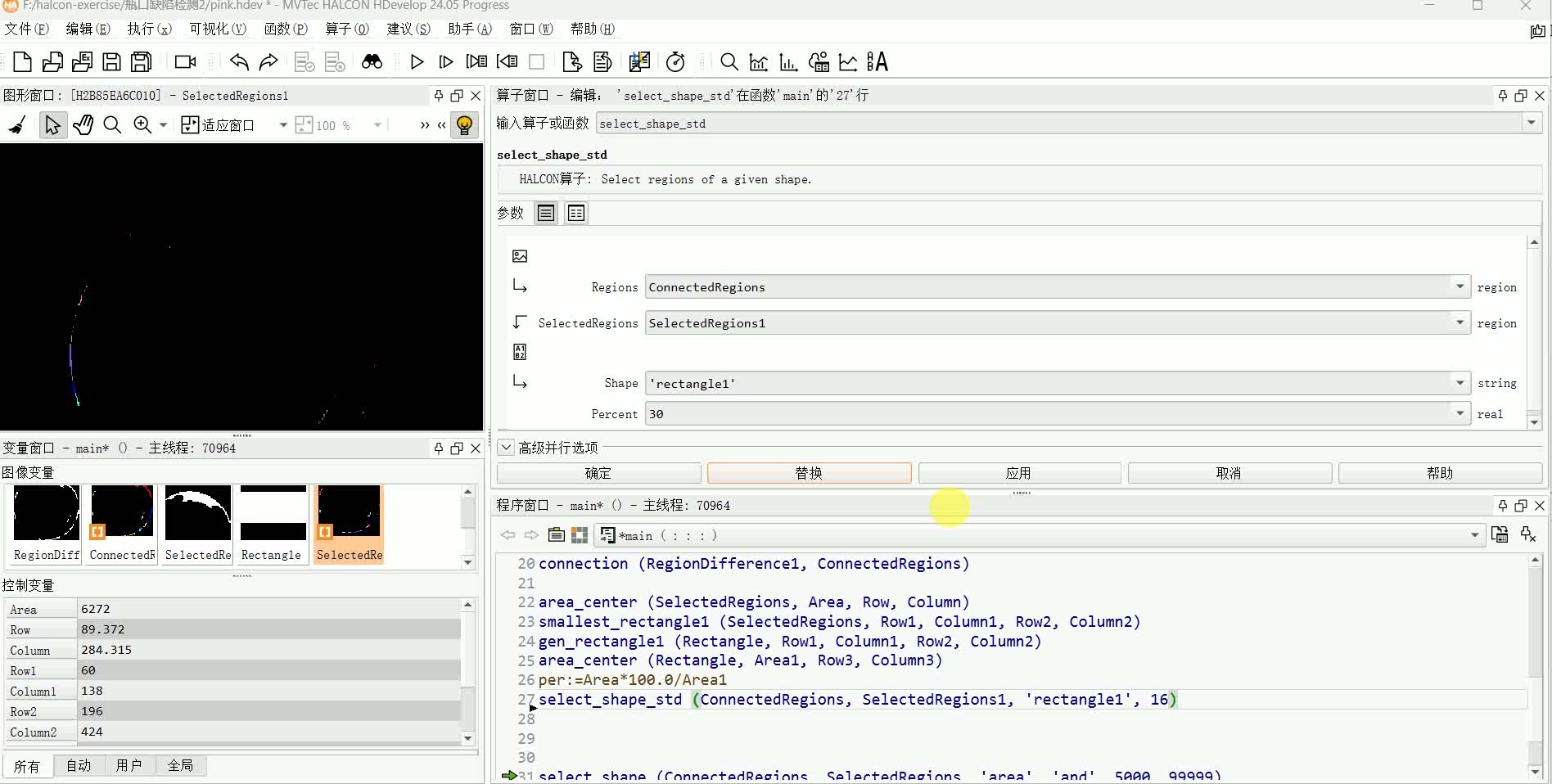Screen dimensions: 1552x784
Task: Expand the 高级并行选项 section
Action: coord(506,448)
